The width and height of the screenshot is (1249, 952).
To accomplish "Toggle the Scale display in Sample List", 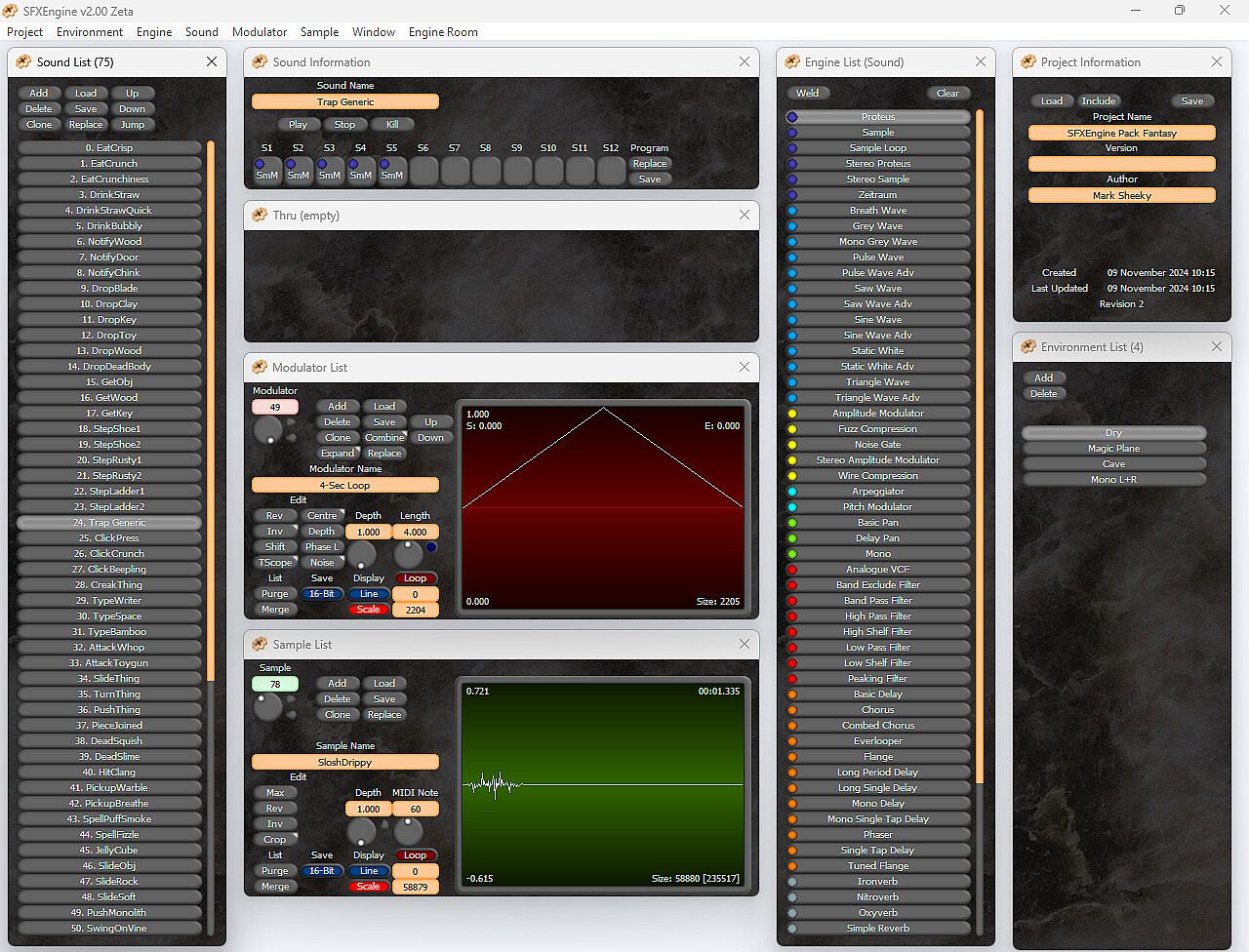I will tap(368, 887).
